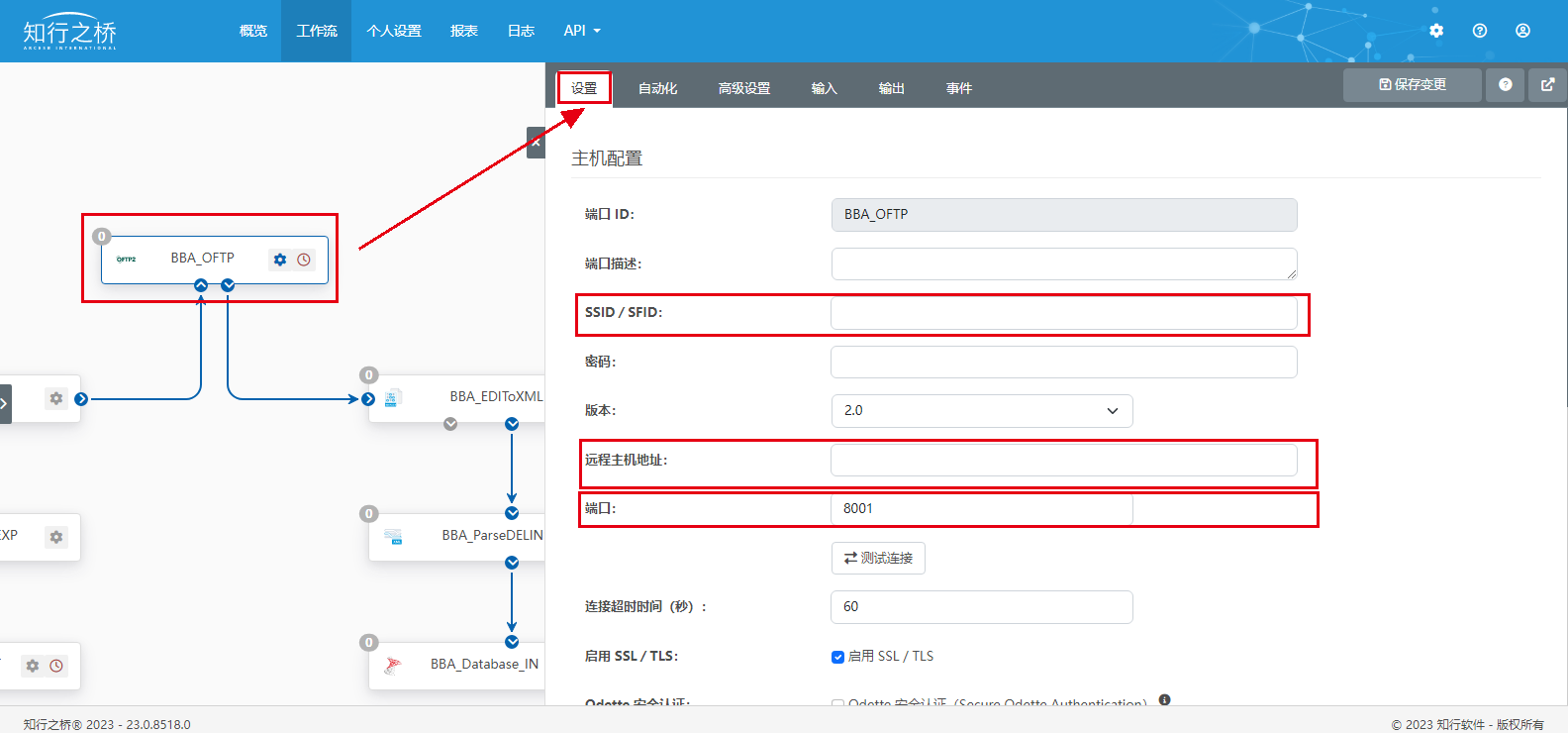
Task: Switch to the 自动化 tab
Action: 657,88
